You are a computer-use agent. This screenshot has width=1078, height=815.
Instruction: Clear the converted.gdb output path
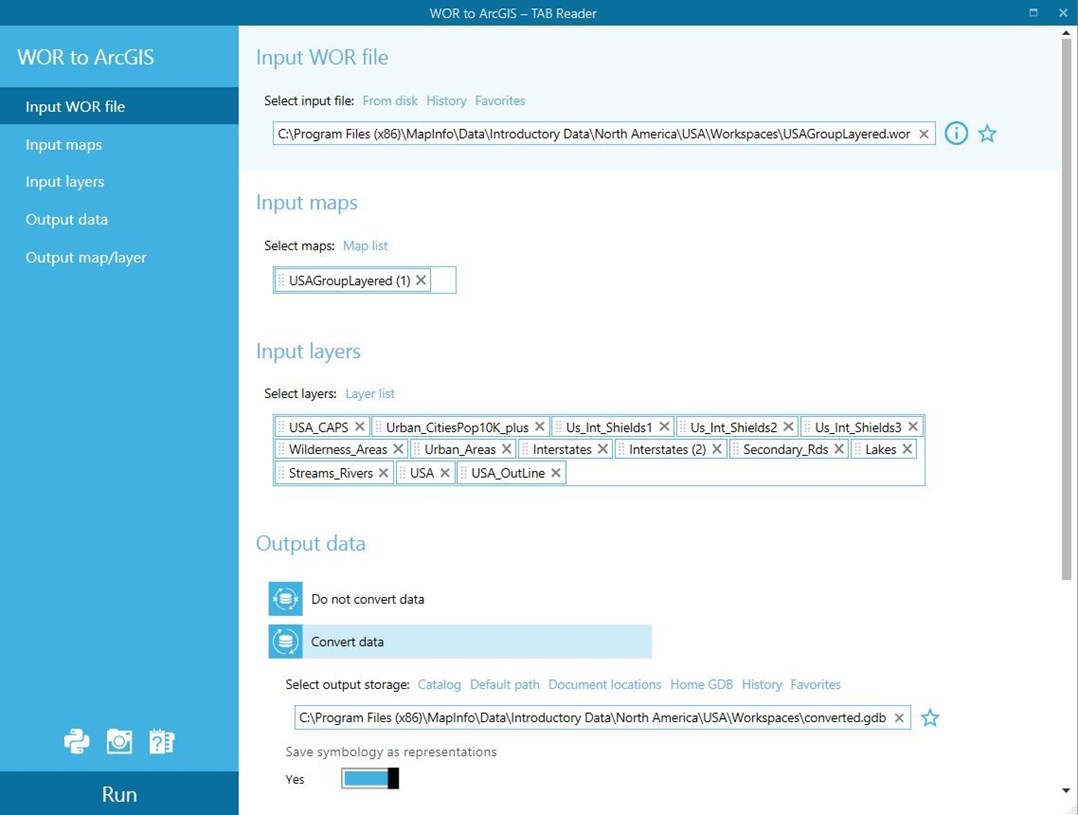pos(899,718)
